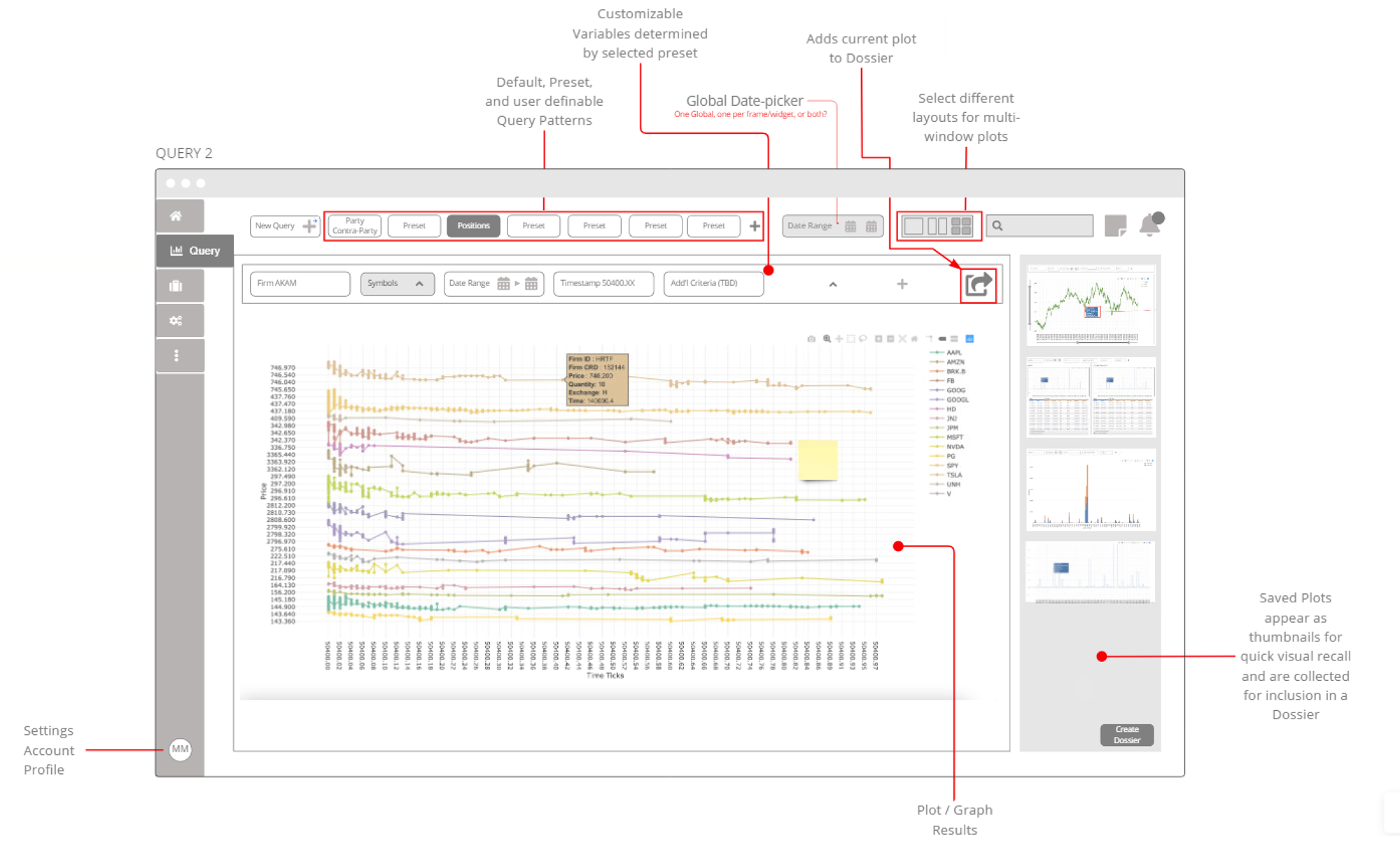Screen dimensions: 1400x844
Task: Select the Party Contra-Party preset tab
Action: click(x=355, y=226)
